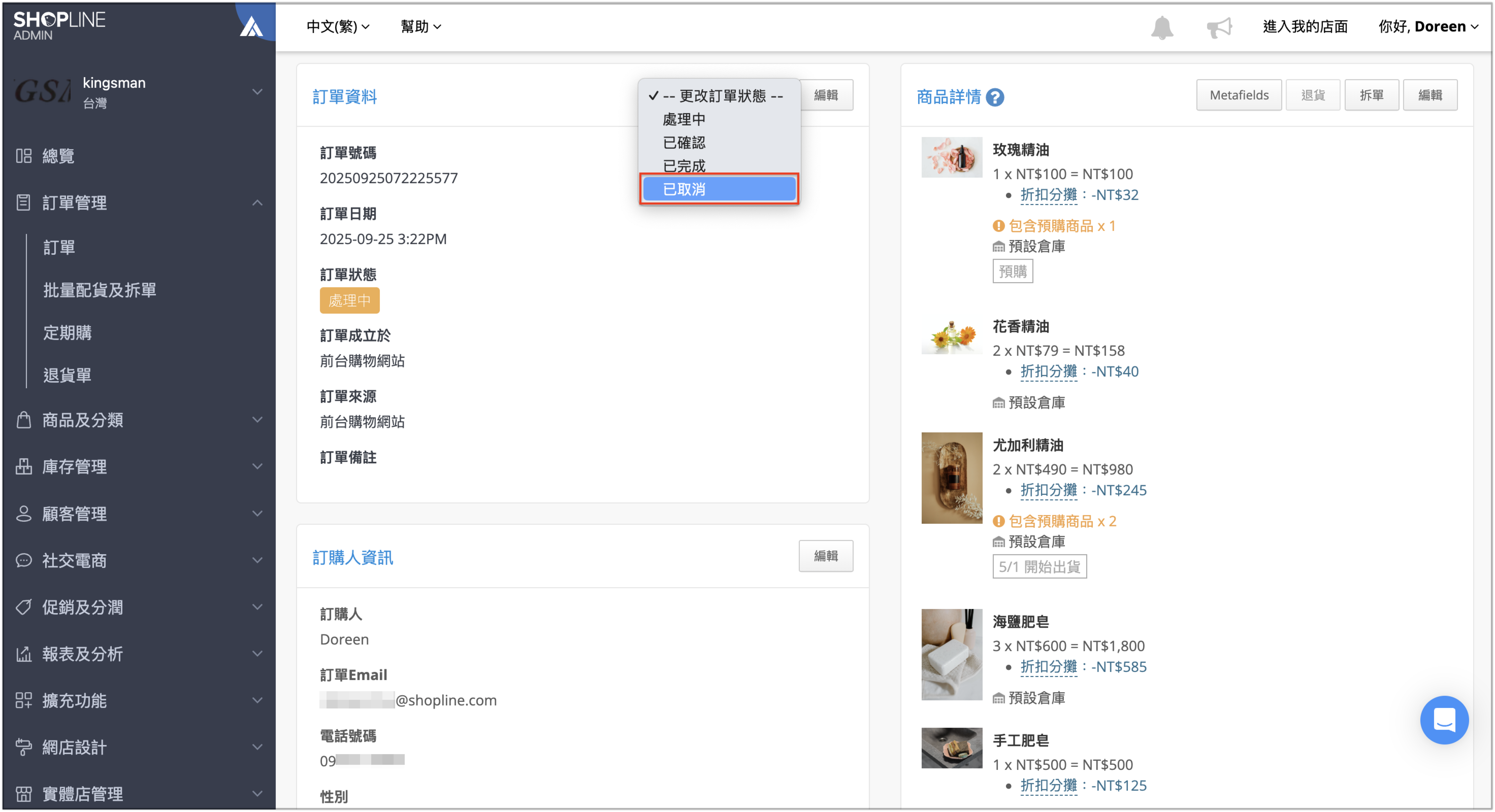Open the 你好, Doreen account menu
This screenshot has width=1495, height=812.
click(1428, 27)
